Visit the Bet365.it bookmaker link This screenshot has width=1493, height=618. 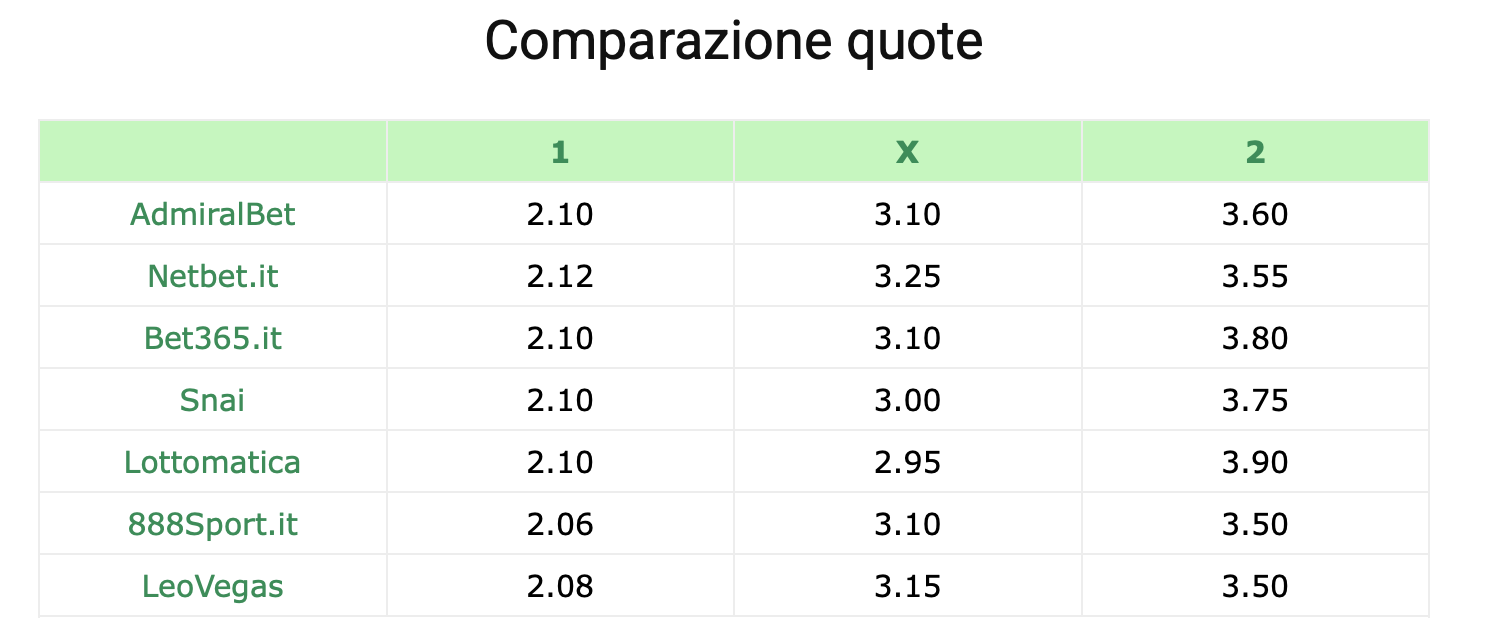[212, 338]
